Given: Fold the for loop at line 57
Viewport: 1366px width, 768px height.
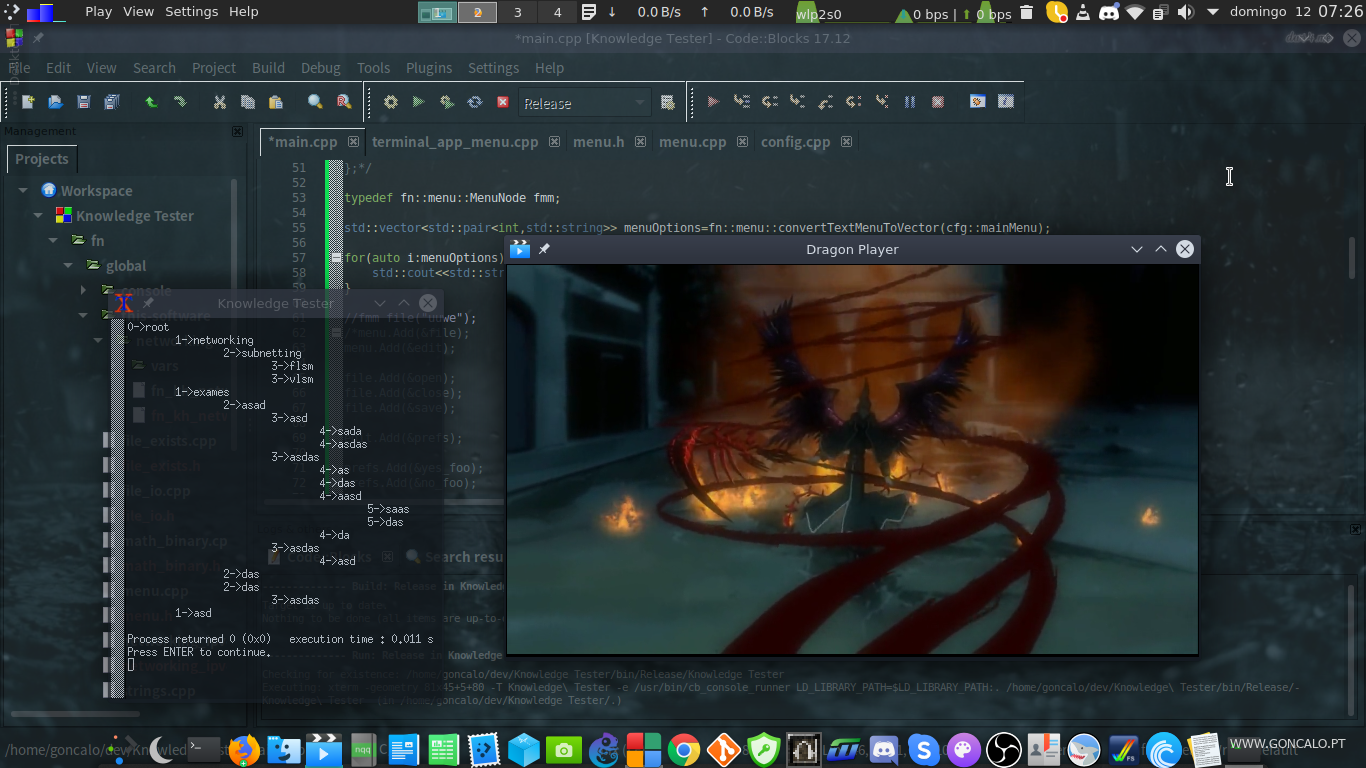Looking at the screenshot, I should 337,258.
